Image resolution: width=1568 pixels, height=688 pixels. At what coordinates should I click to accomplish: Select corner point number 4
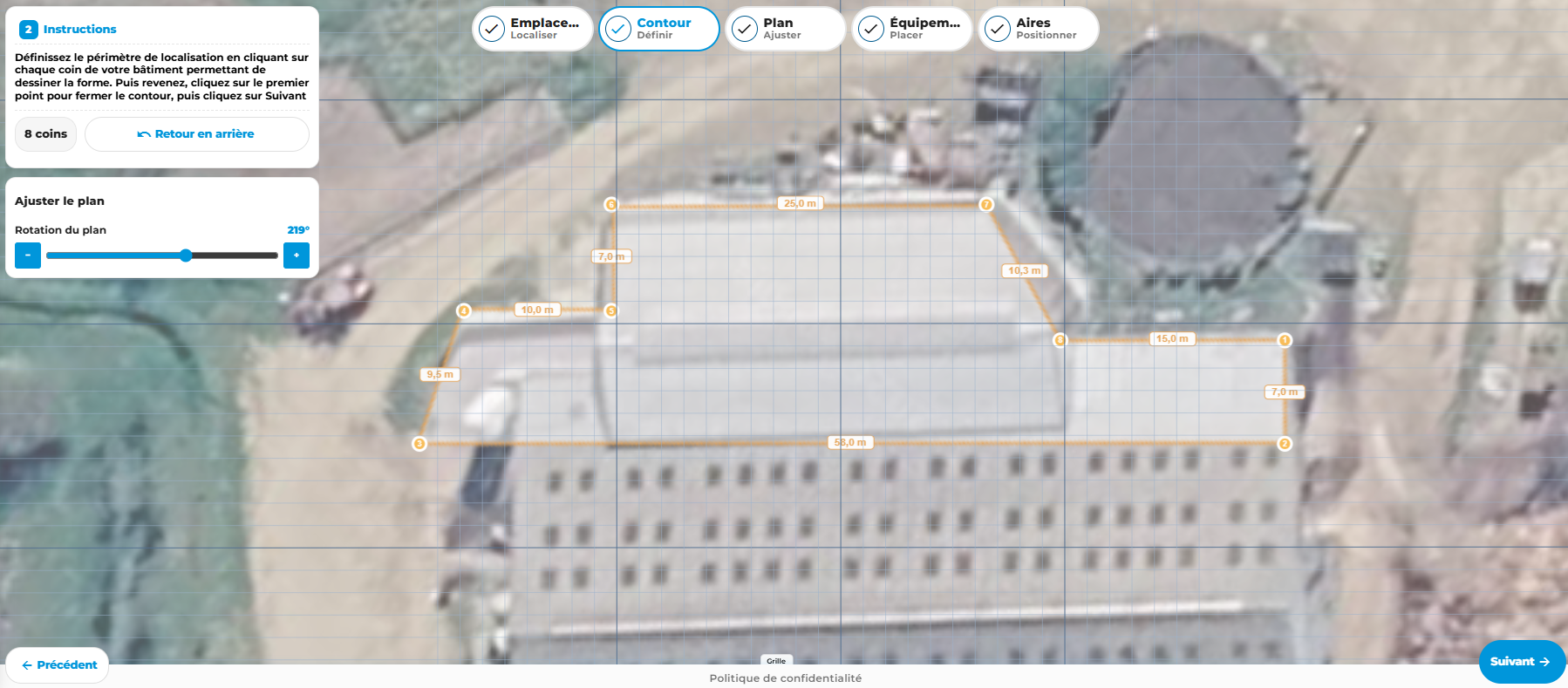click(464, 310)
